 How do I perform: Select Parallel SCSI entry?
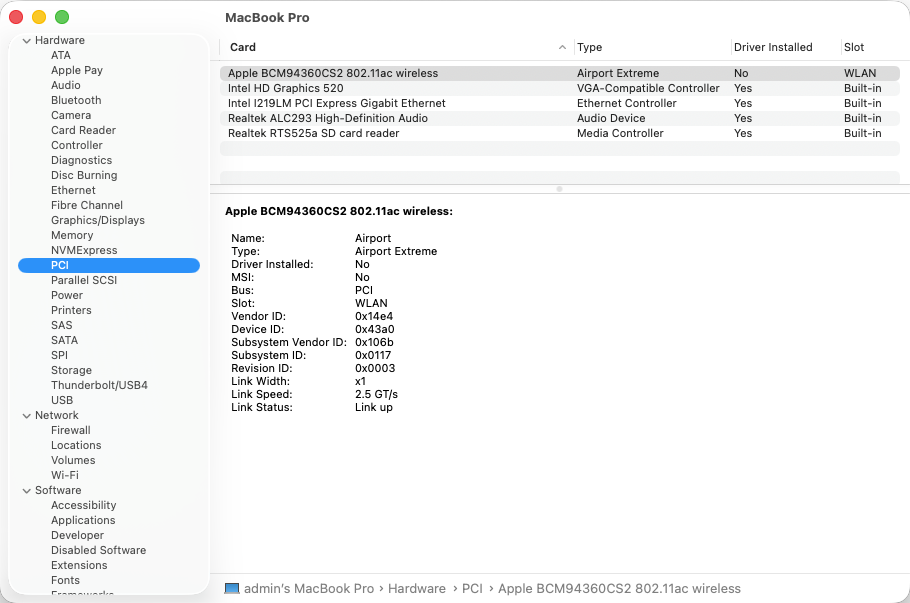click(x=84, y=280)
